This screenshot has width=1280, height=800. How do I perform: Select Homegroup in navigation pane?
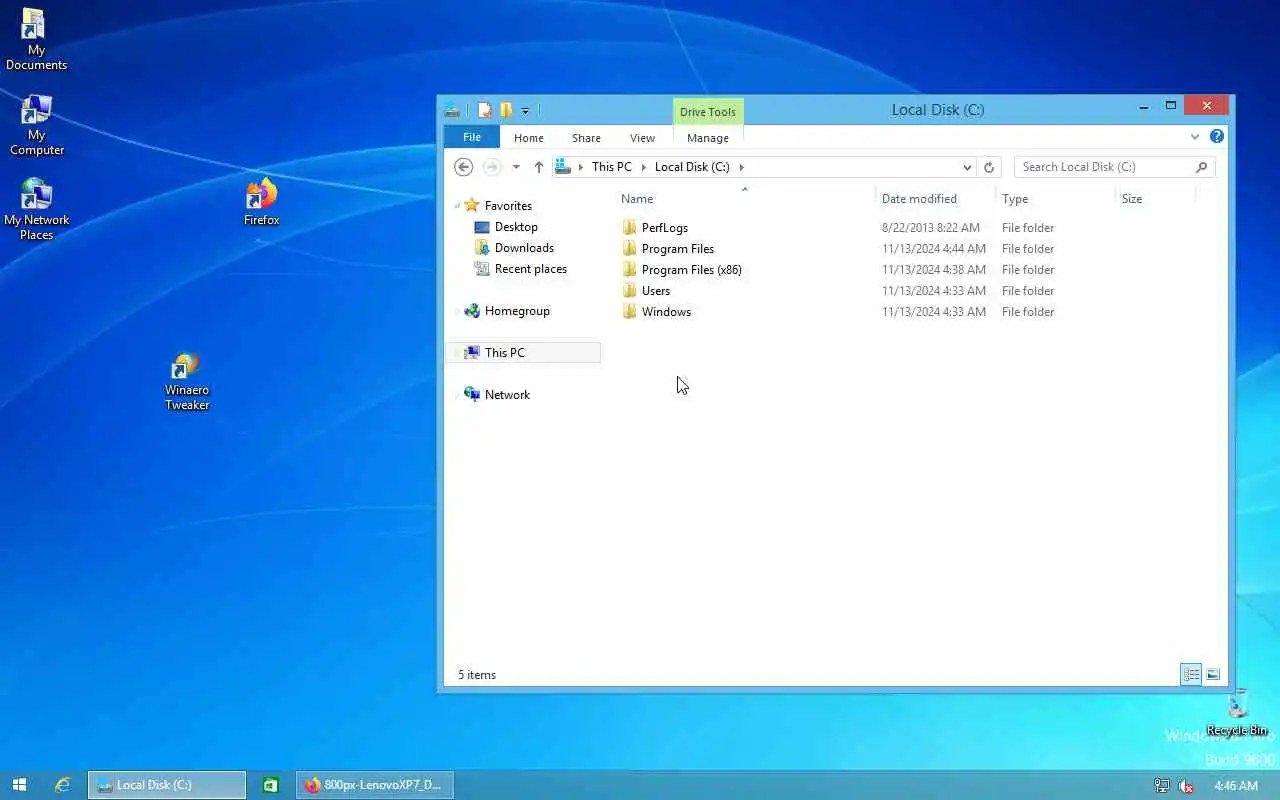click(x=517, y=311)
